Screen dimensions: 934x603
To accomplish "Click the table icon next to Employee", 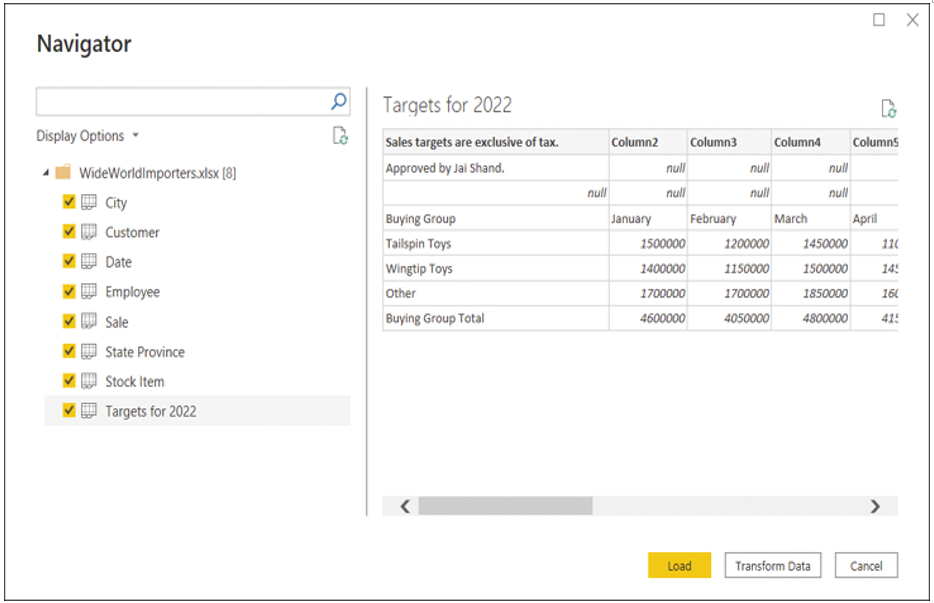I will [x=89, y=291].
